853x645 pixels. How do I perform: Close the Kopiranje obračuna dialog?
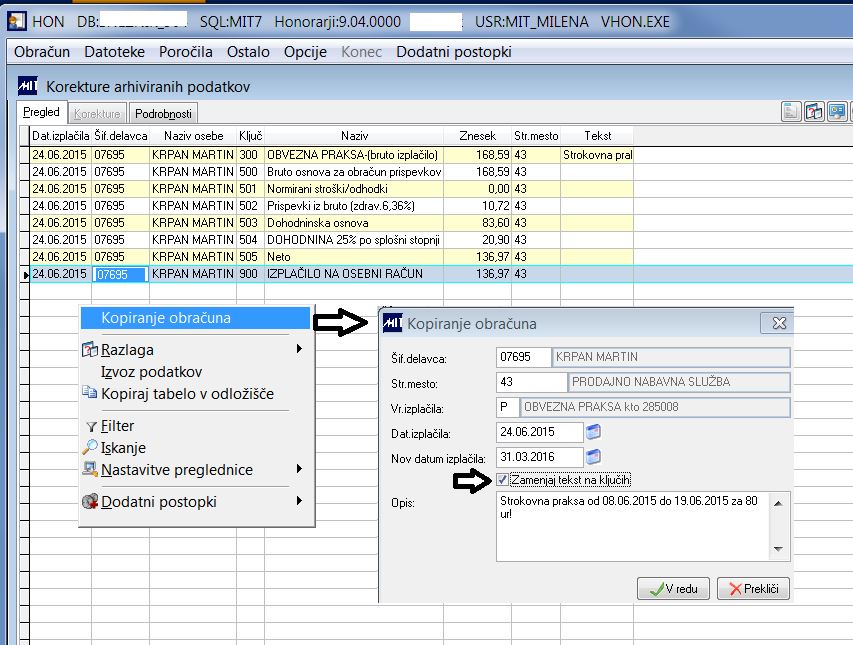click(779, 323)
